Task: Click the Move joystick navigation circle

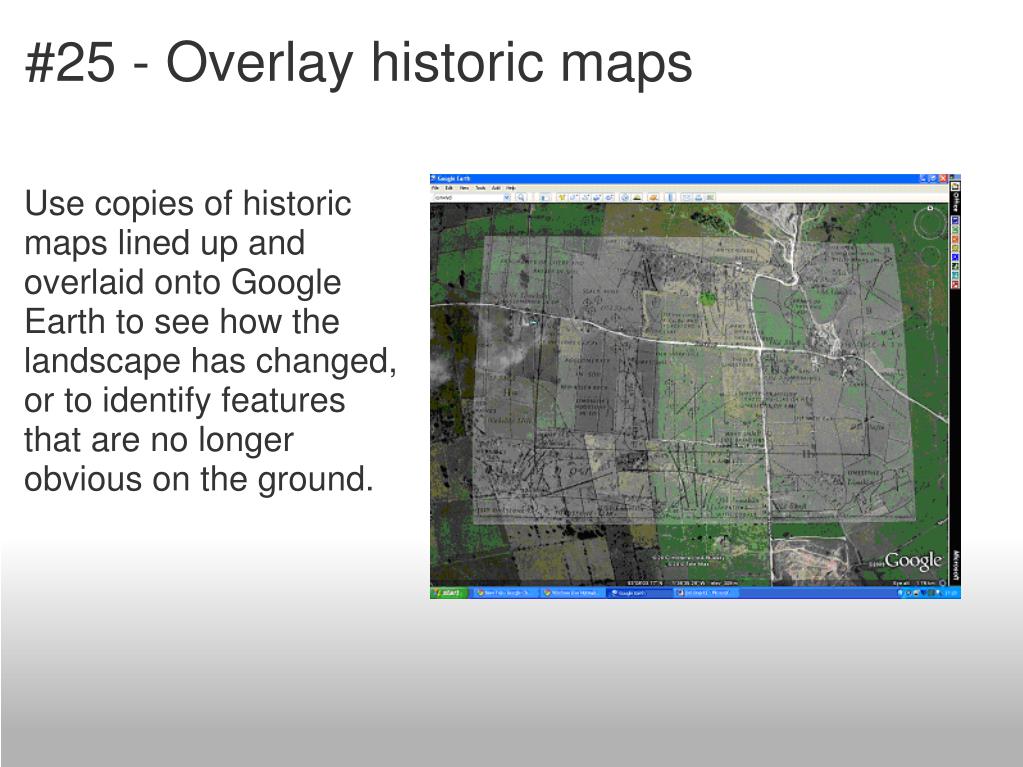Action: [x=931, y=256]
